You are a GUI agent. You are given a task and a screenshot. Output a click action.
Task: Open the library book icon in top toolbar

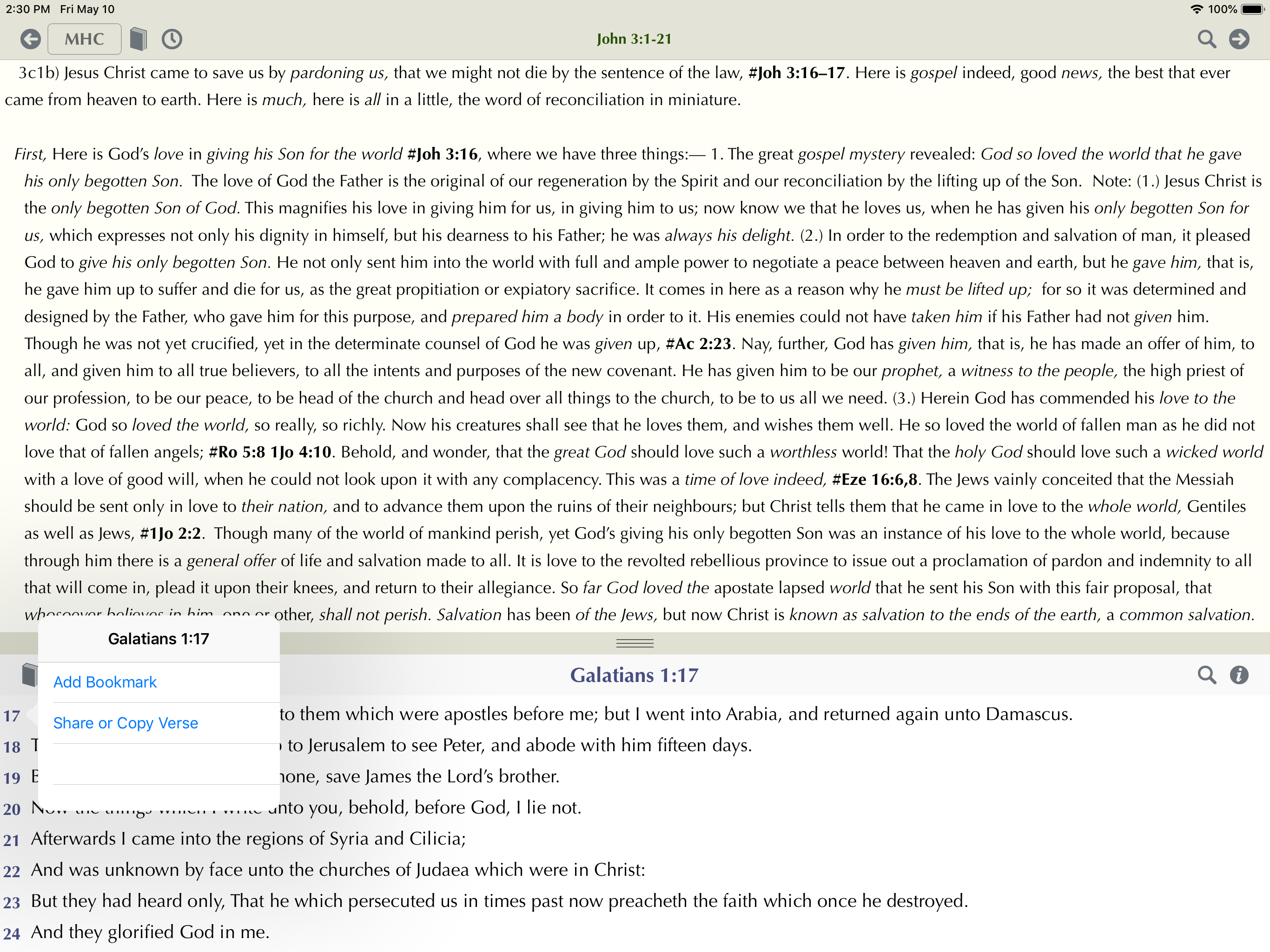click(x=139, y=39)
